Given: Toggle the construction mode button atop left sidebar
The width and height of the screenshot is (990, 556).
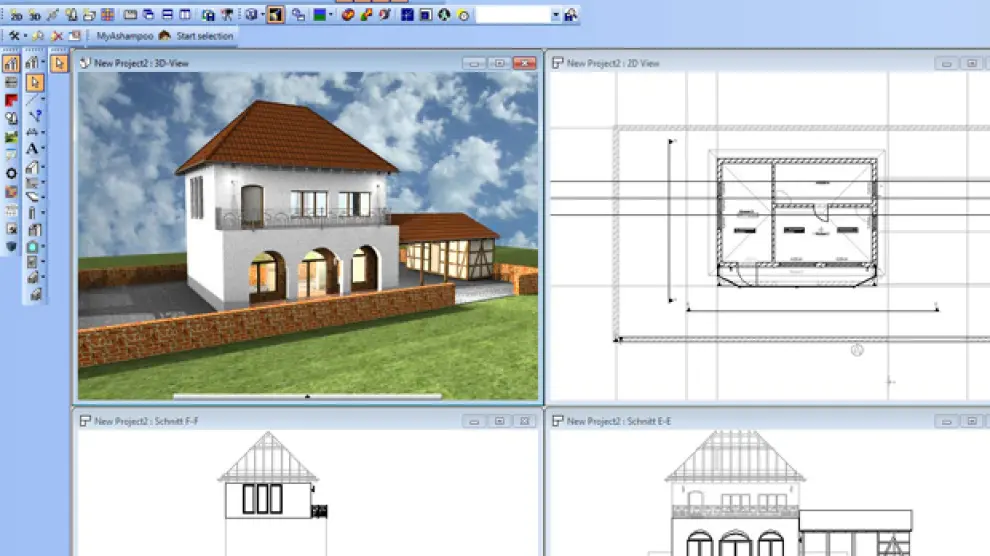Looking at the screenshot, I should pyautogui.click(x=12, y=64).
